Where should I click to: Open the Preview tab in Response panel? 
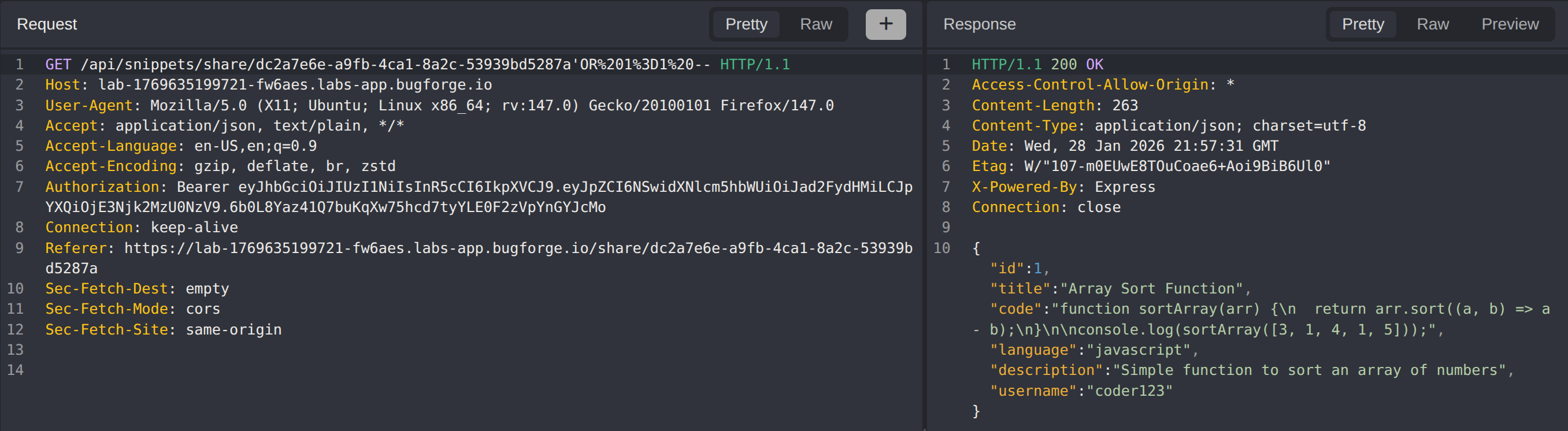(x=1509, y=24)
